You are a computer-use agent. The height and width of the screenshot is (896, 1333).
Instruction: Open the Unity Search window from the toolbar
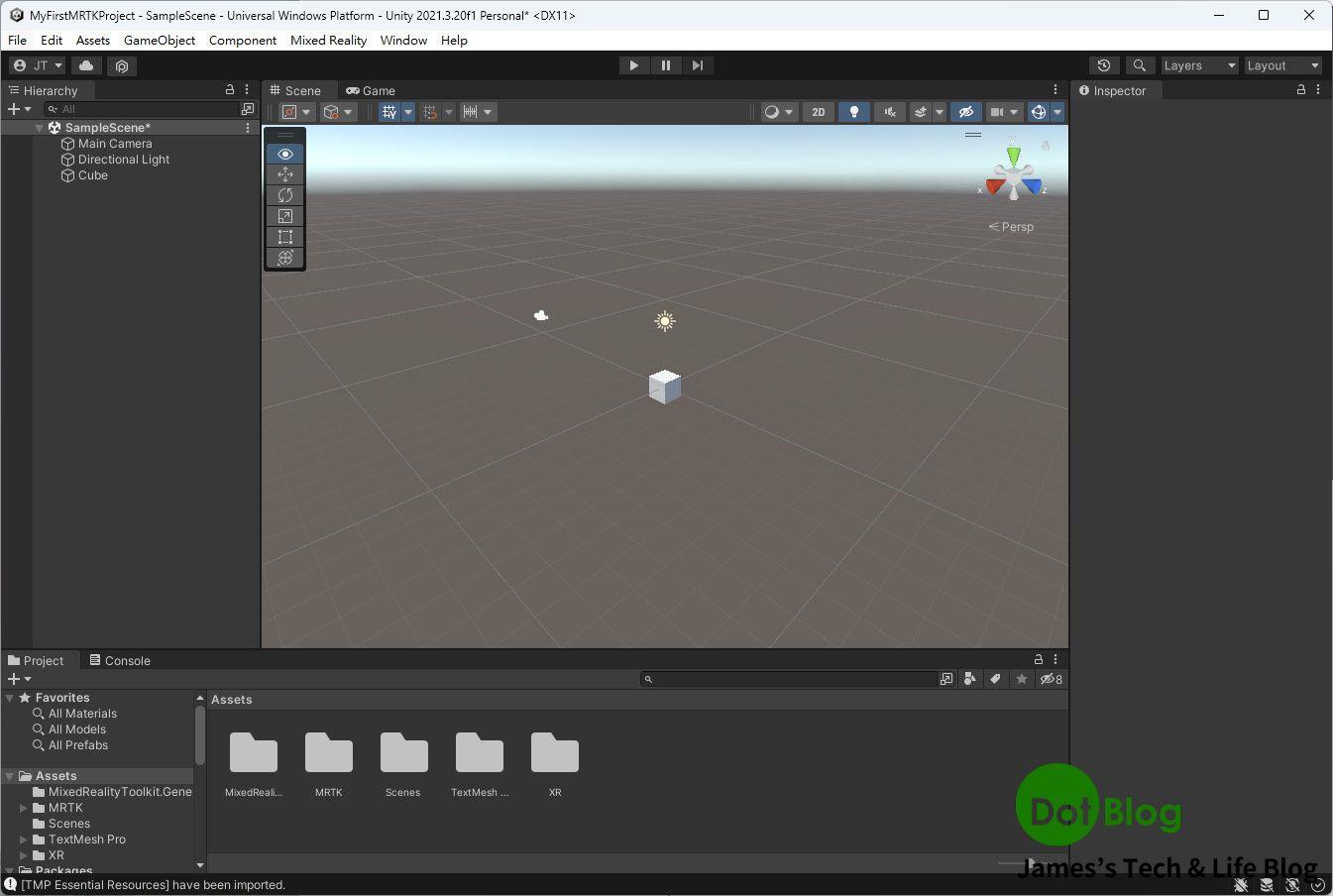pyautogui.click(x=1139, y=65)
